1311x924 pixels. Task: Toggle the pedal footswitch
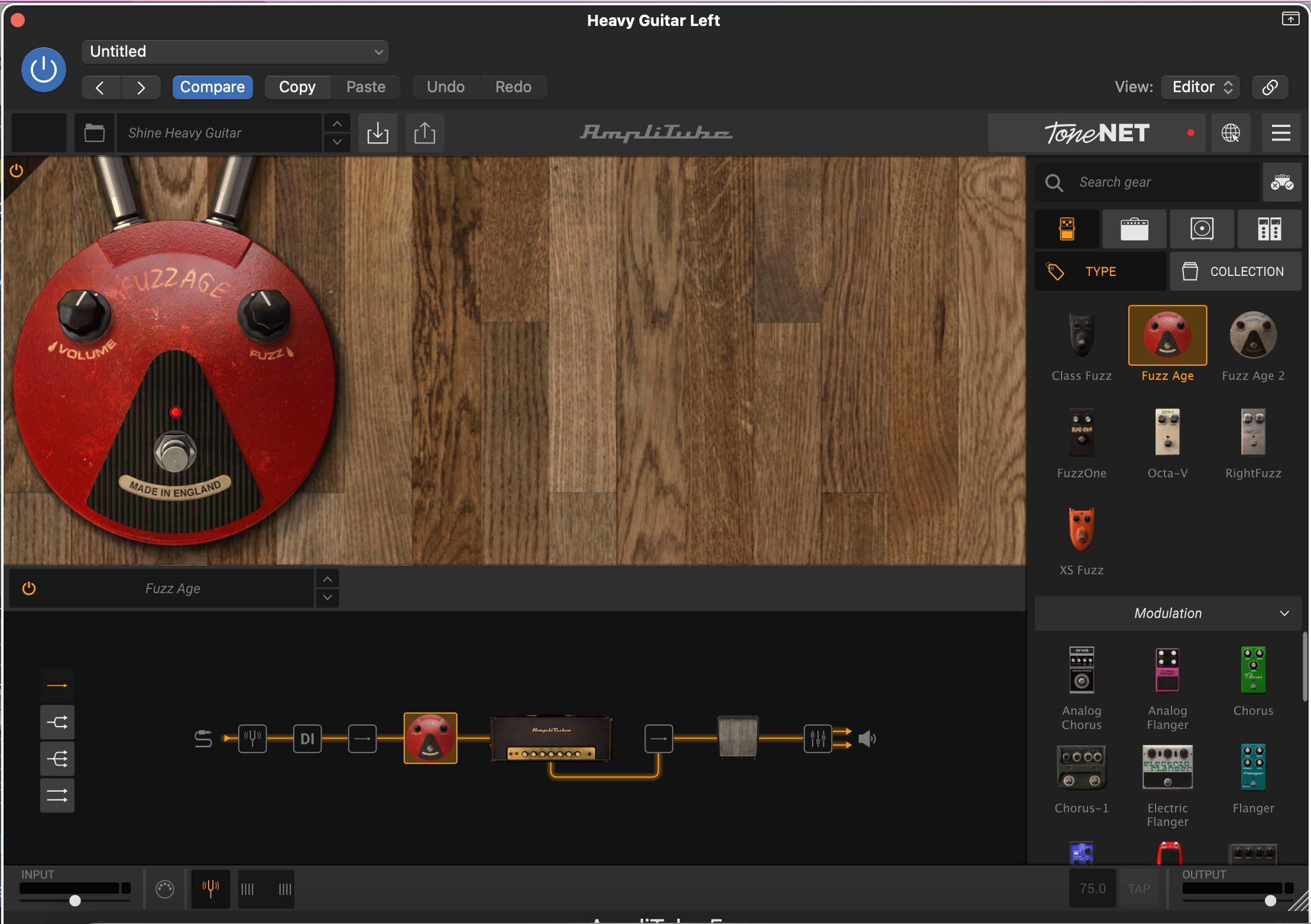pyautogui.click(x=175, y=453)
